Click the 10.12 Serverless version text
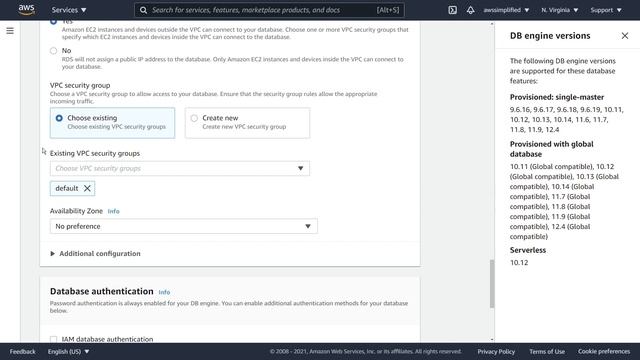Viewport: 640px width, 360px height. pyautogui.click(x=519, y=262)
